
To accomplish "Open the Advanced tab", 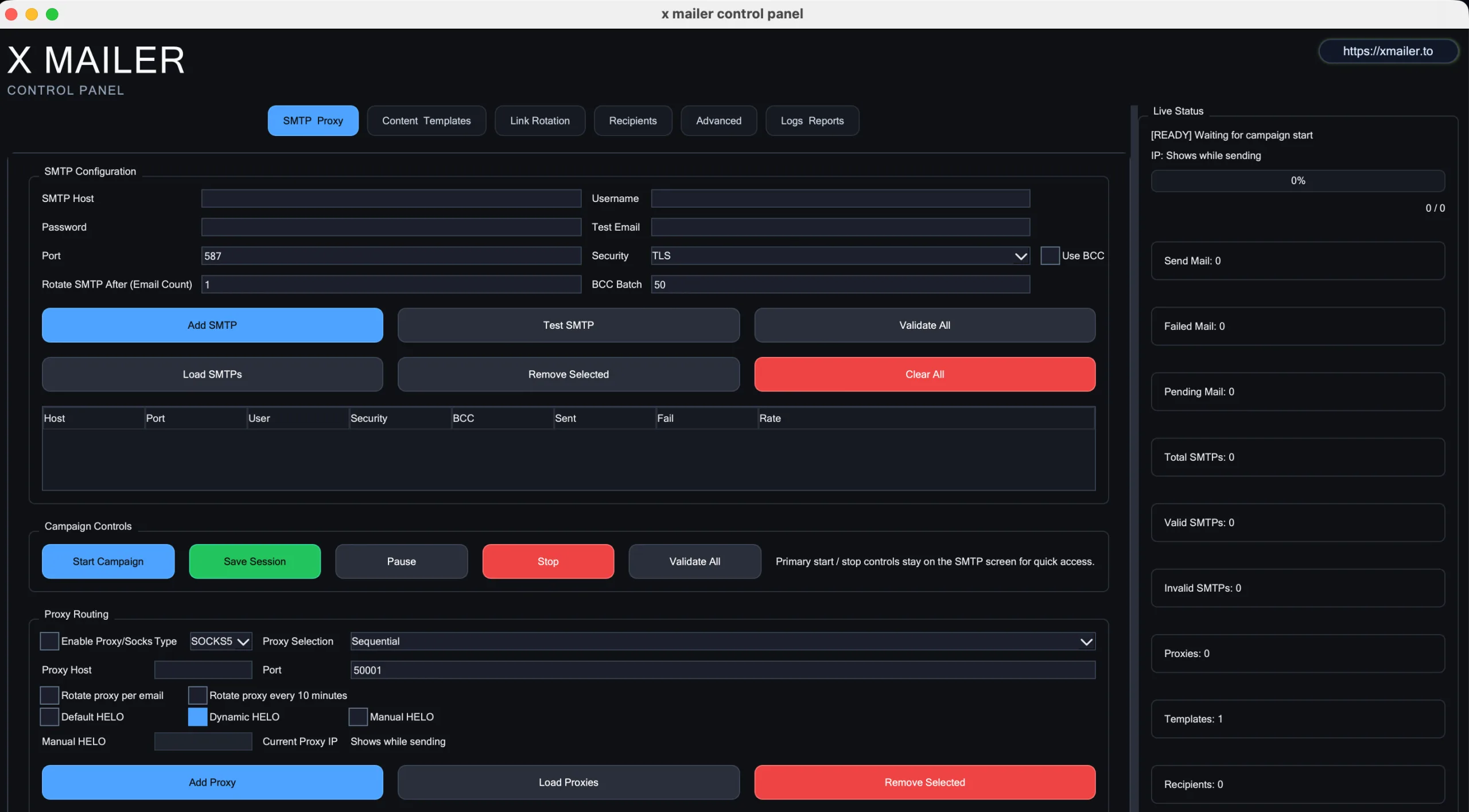I will pos(718,121).
